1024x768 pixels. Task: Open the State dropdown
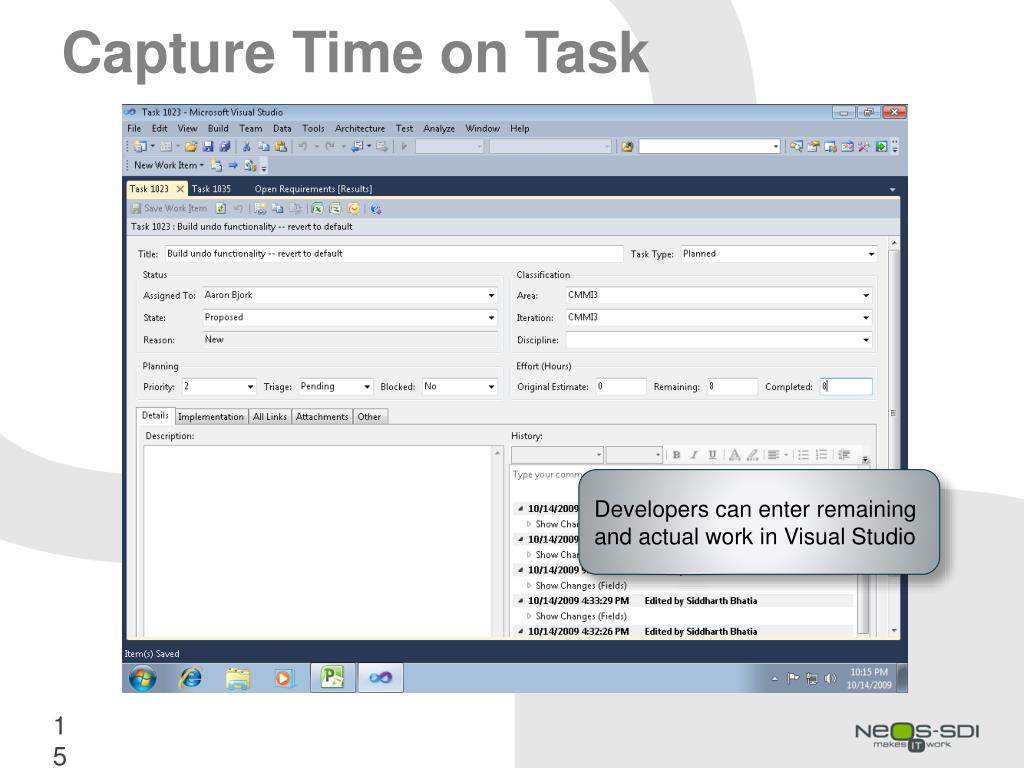[x=491, y=318]
